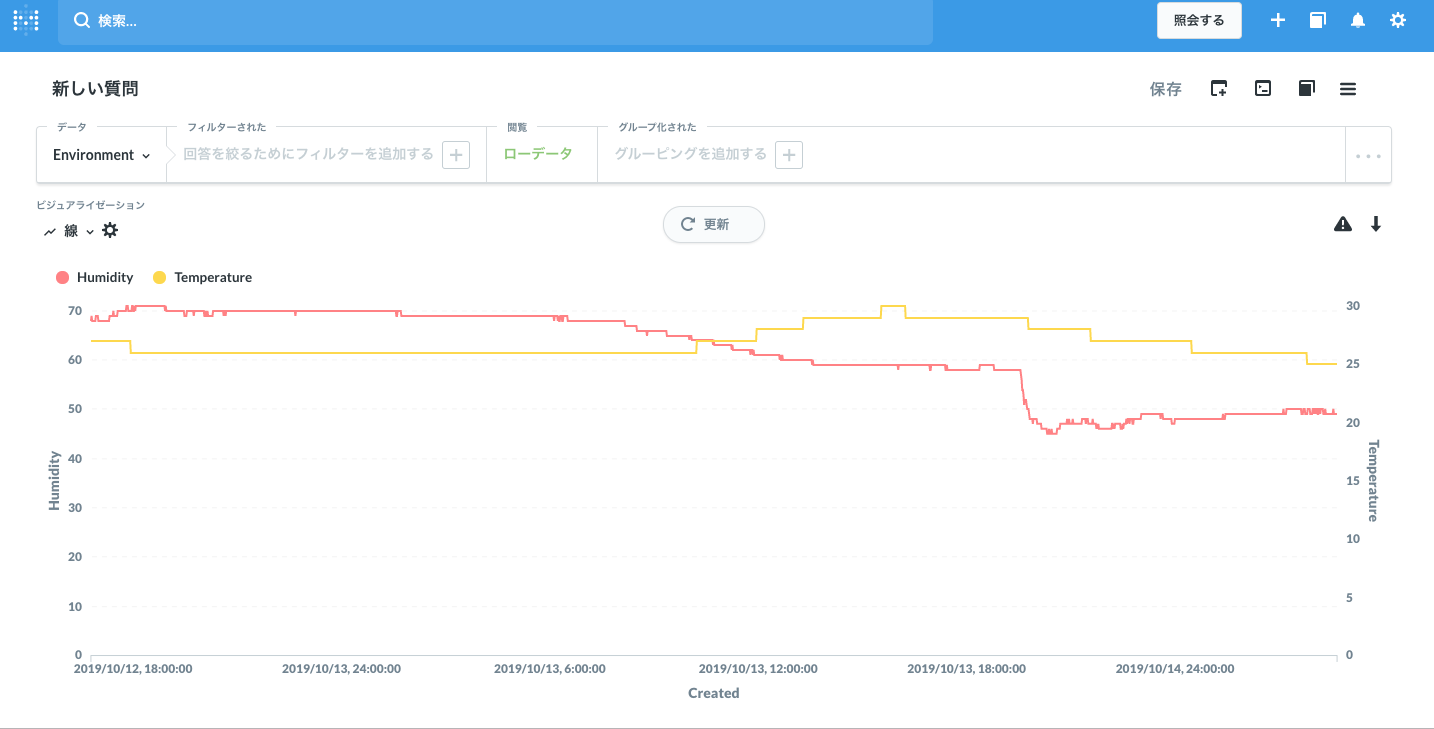Open the 線 visualization type dropdown
This screenshot has height=729, width=1434.
coord(69,231)
